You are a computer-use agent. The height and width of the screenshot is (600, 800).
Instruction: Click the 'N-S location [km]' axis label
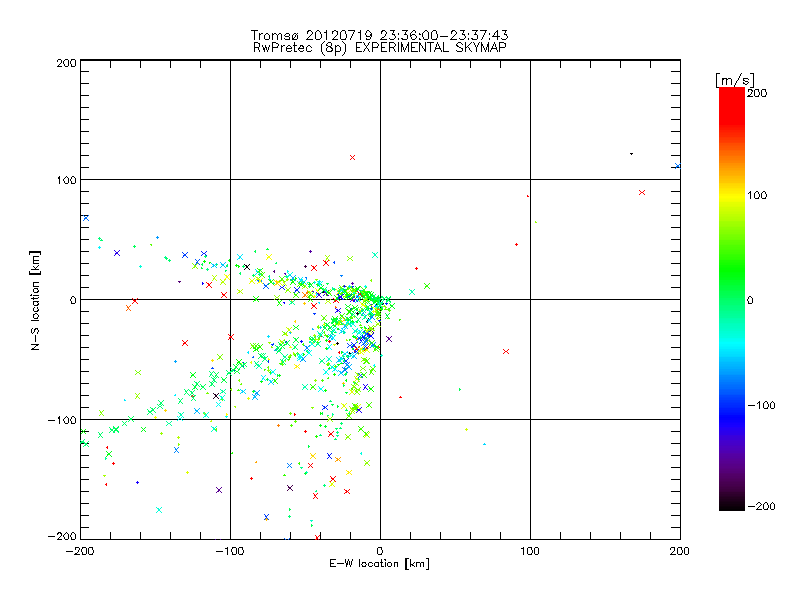coord(35,301)
